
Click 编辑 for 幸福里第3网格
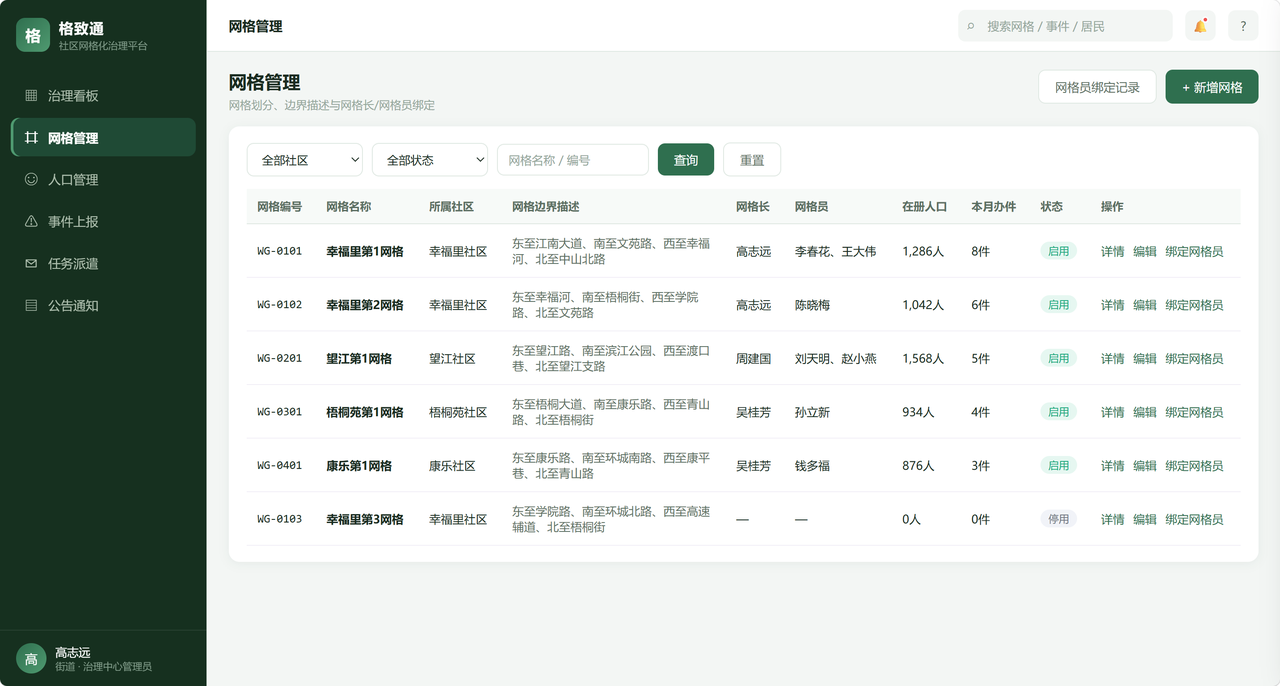(x=1145, y=520)
